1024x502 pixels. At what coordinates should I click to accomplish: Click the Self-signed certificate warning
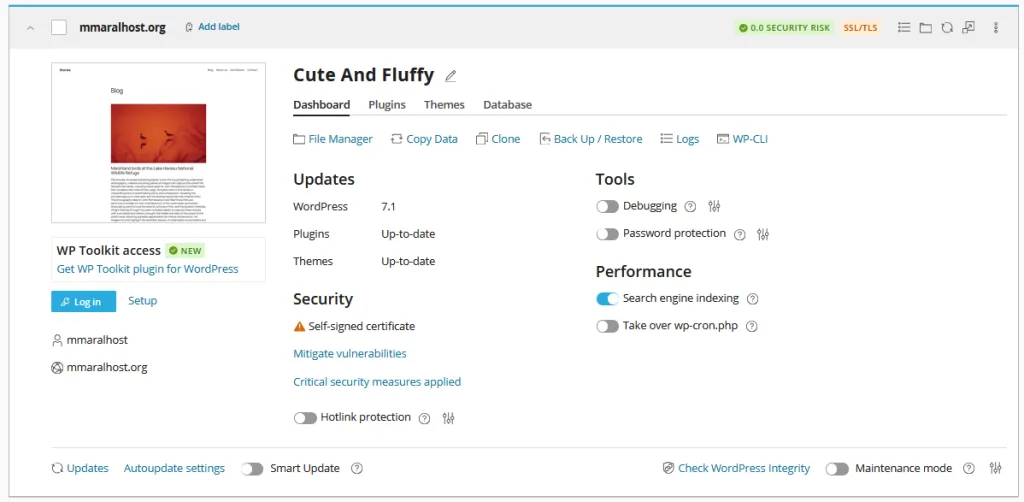[354, 326]
